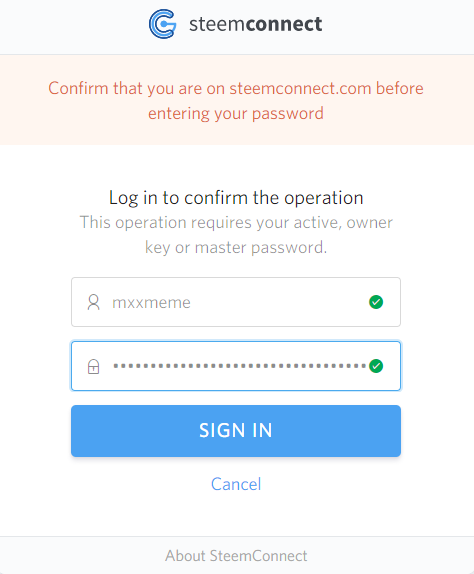Click the masked password dots
The image size is (474, 574).
[x=240, y=366]
